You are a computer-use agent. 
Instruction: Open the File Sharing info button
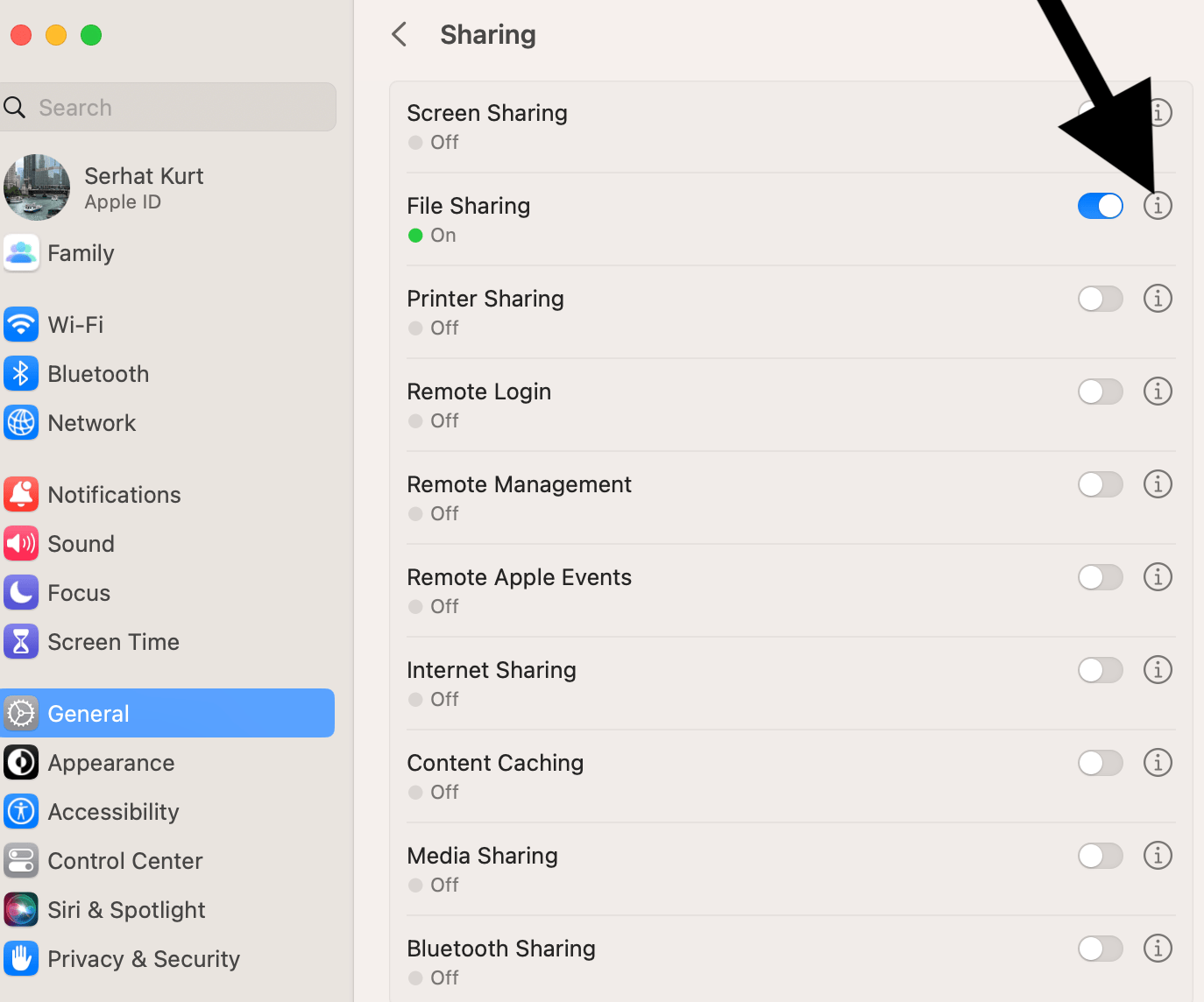(1158, 206)
